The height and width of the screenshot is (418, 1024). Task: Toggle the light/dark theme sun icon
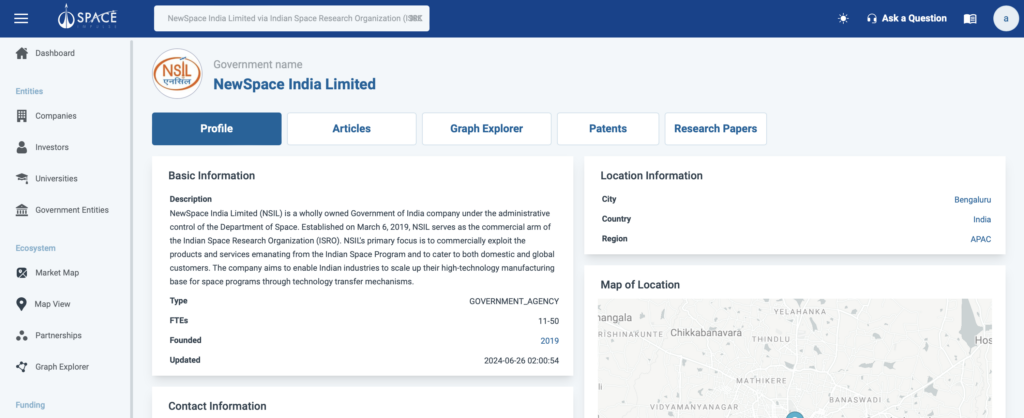(x=843, y=18)
